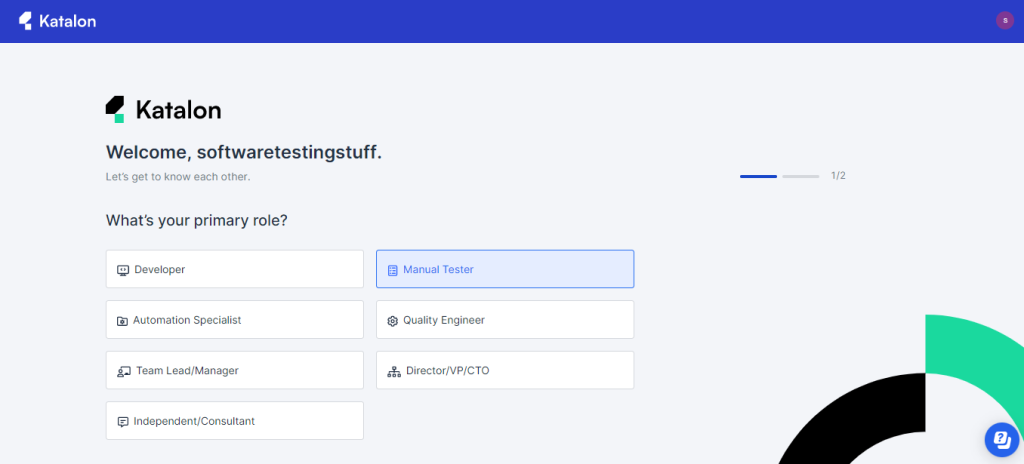Select Developer as primary role
The width and height of the screenshot is (1024, 464).
pos(234,269)
